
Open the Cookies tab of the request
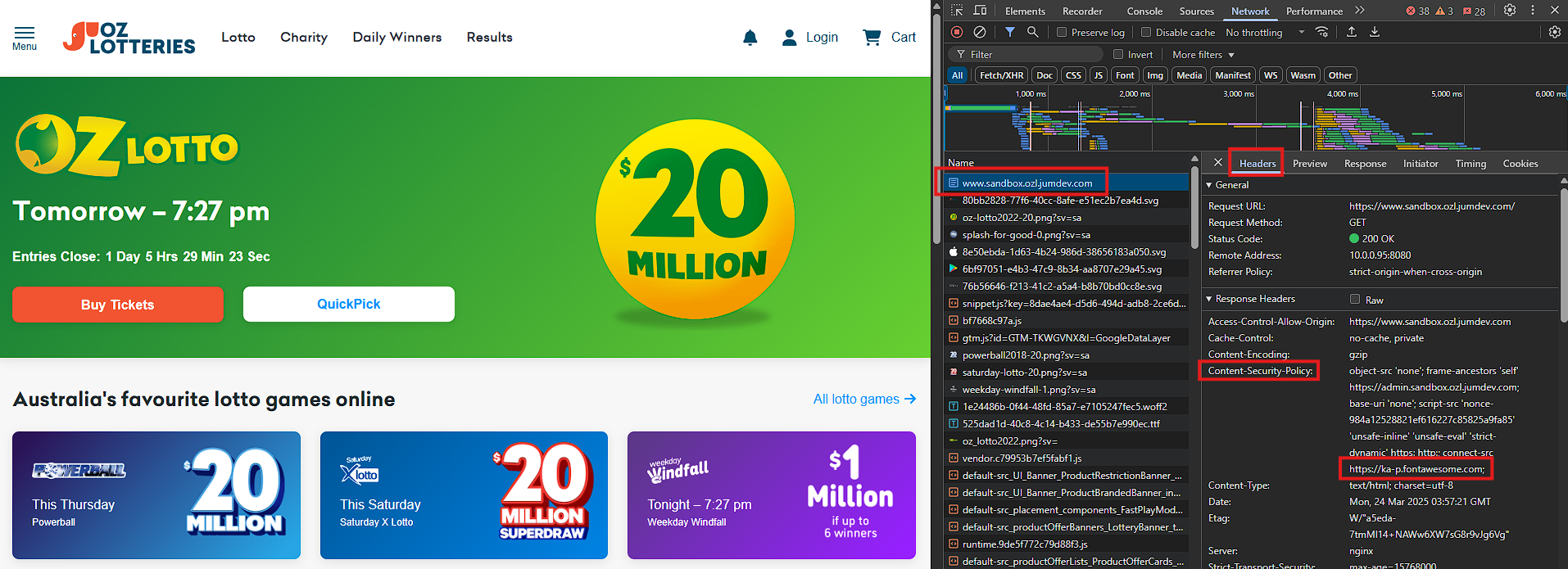point(1520,163)
